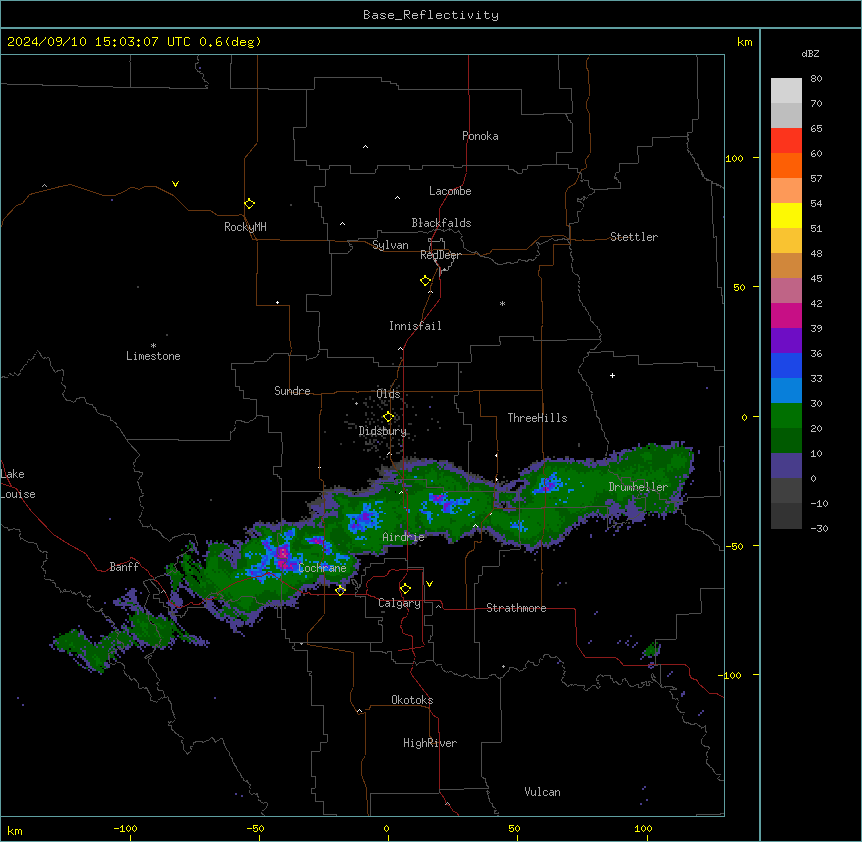Click the 30 to 33 dBZ light blue swatch
862x842 pixels.
click(786, 390)
